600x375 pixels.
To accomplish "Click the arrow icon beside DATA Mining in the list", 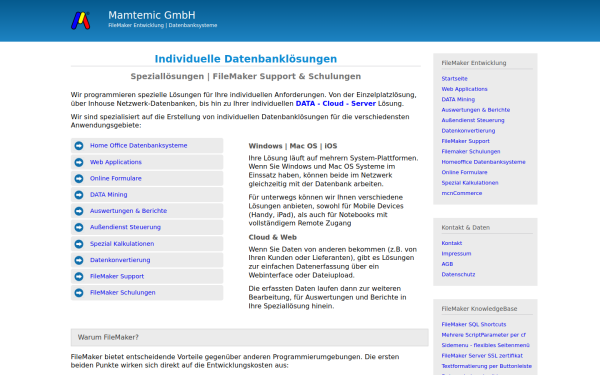I will (x=79, y=195).
